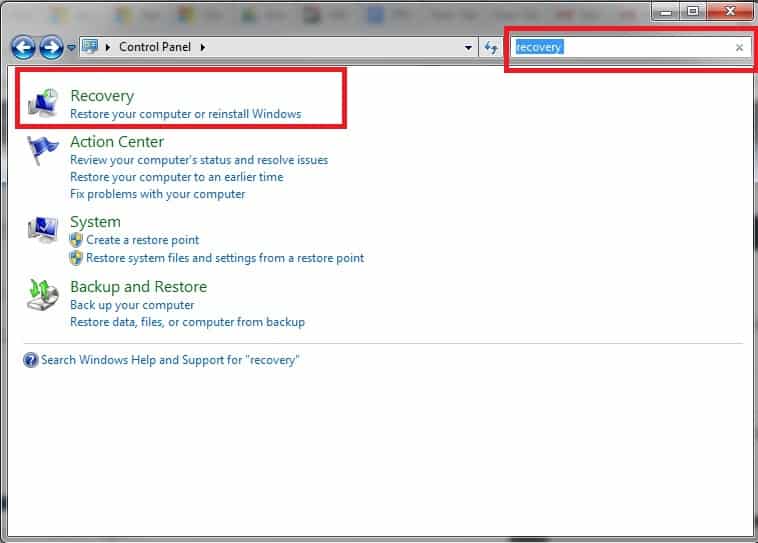Image resolution: width=758 pixels, height=543 pixels.
Task: Open Back up your computer
Action: (132, 305)
